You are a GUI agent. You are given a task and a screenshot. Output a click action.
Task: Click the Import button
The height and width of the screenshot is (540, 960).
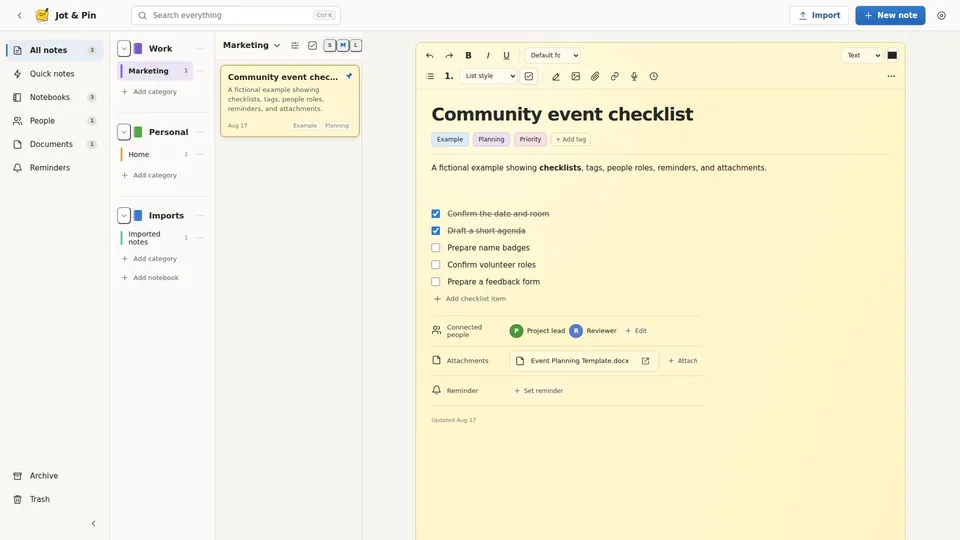tap(819, 15)
